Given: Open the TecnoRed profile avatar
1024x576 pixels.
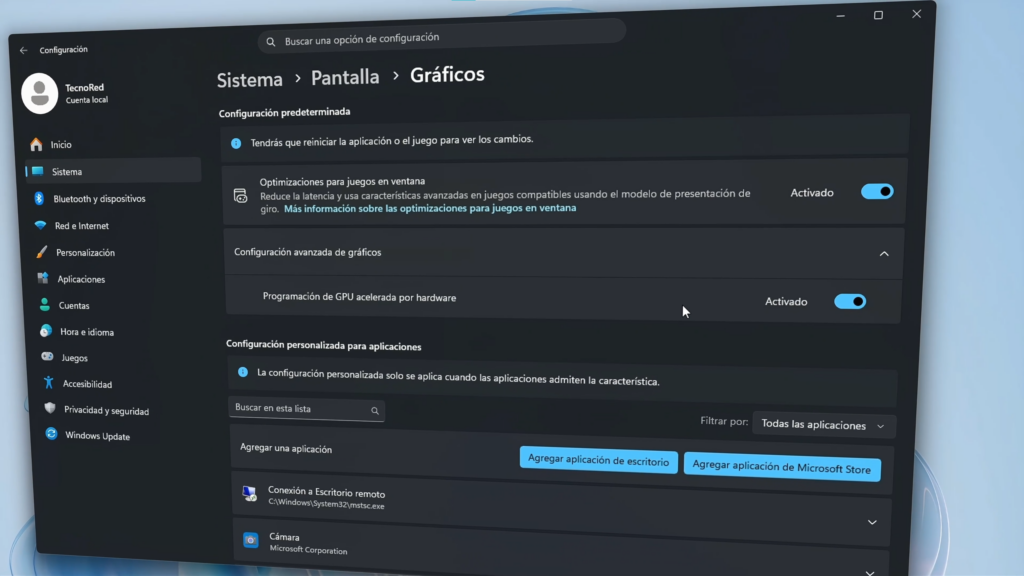Looking at the screenshot, I should point(39,93).
